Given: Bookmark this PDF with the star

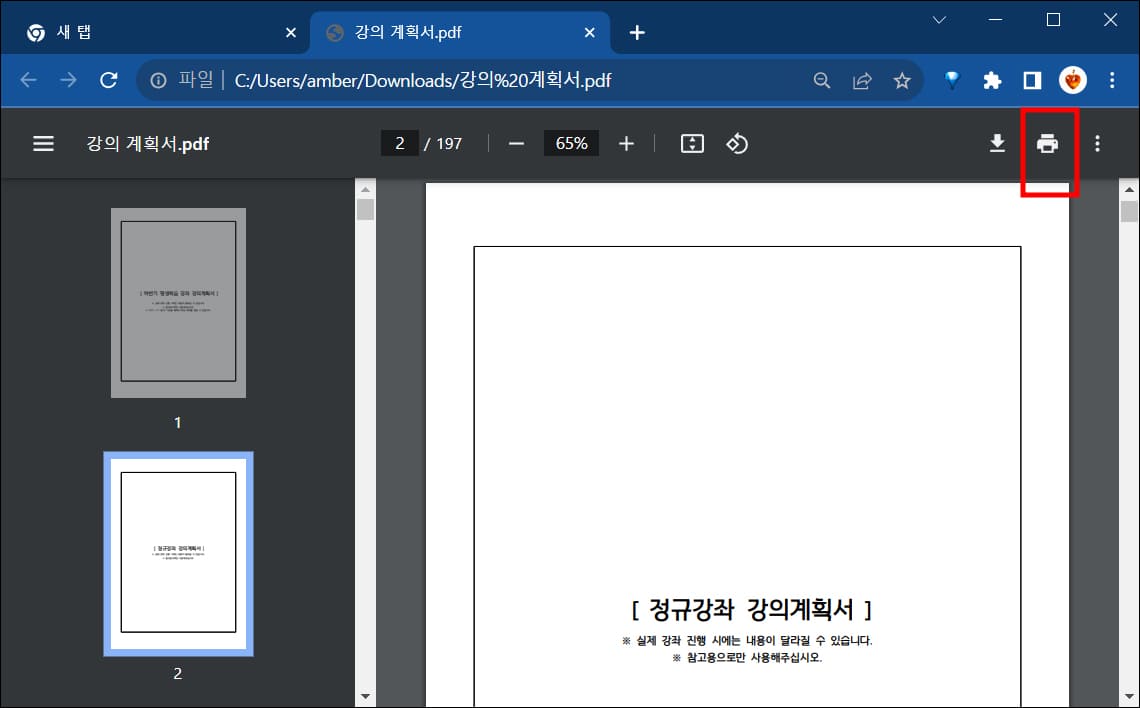Looking at the screenshot, I should pos(902,81).
